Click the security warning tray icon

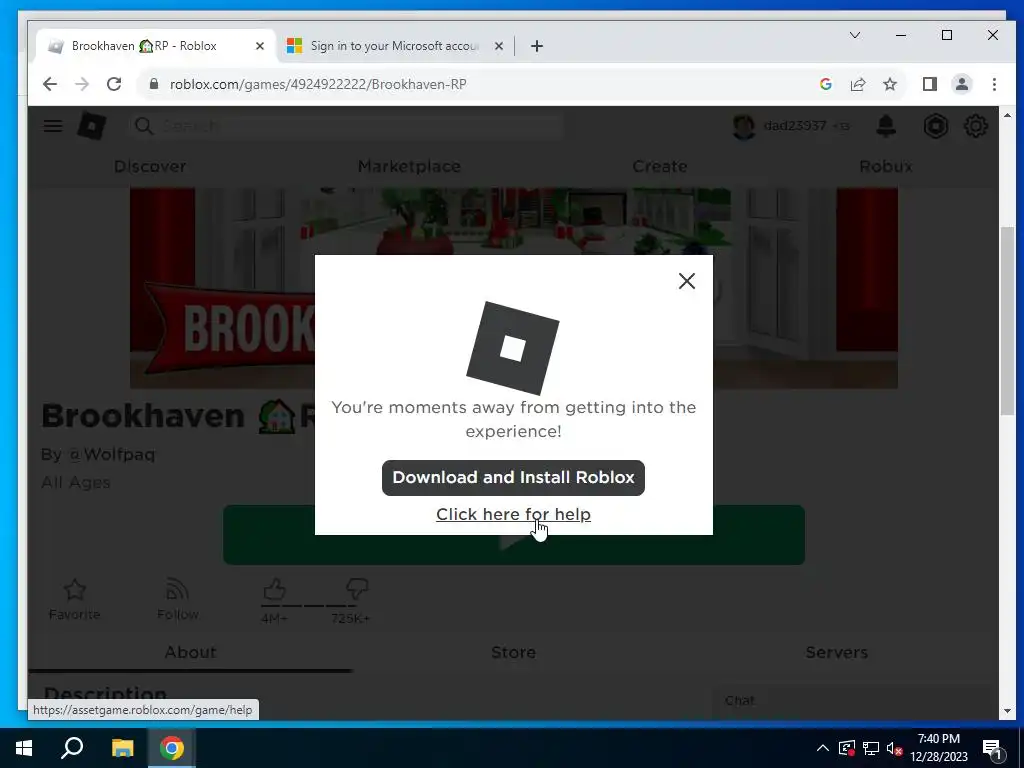pos(846,748)
